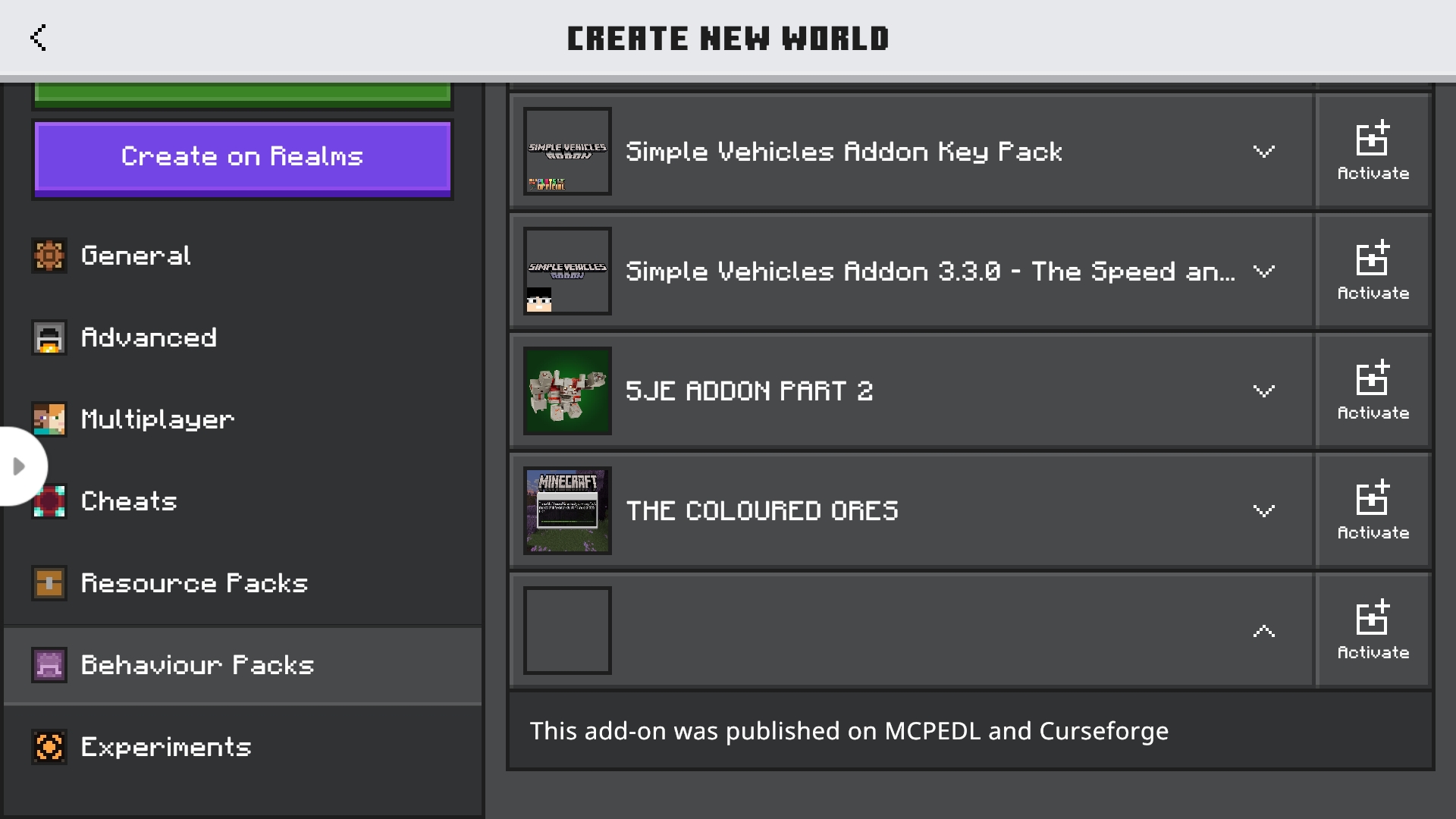Collapse the unnamed pack's description
The width and height of the screenshot is (1456, 819).
pyautogui.click(x=1263, y=631)
